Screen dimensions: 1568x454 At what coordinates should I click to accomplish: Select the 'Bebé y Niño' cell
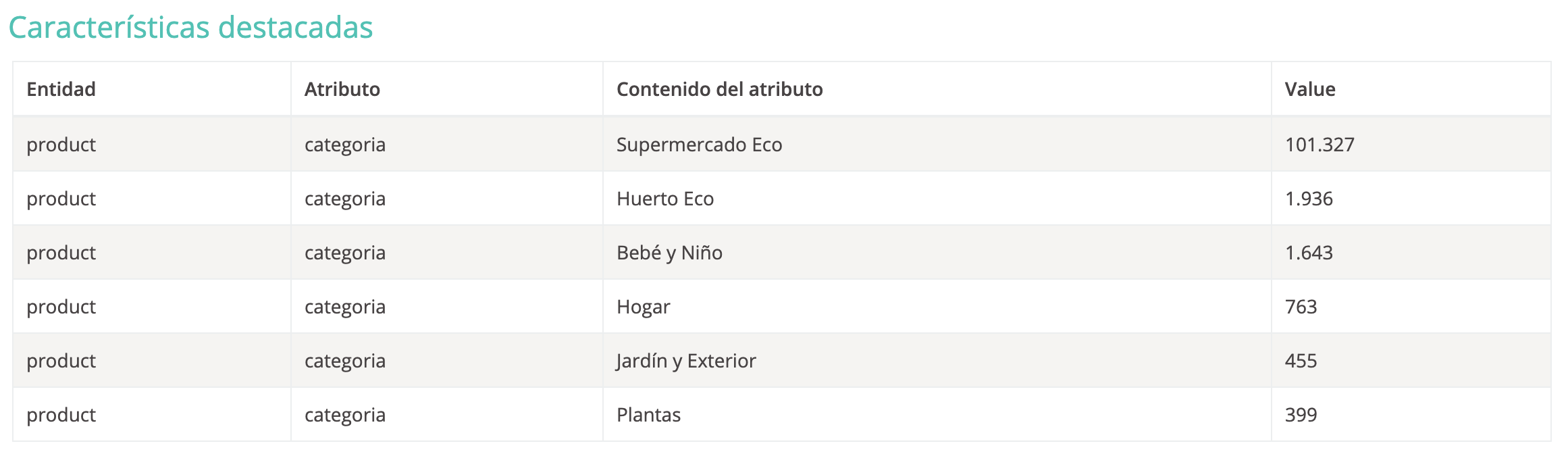pyautogui.click(x=669, y=253)
